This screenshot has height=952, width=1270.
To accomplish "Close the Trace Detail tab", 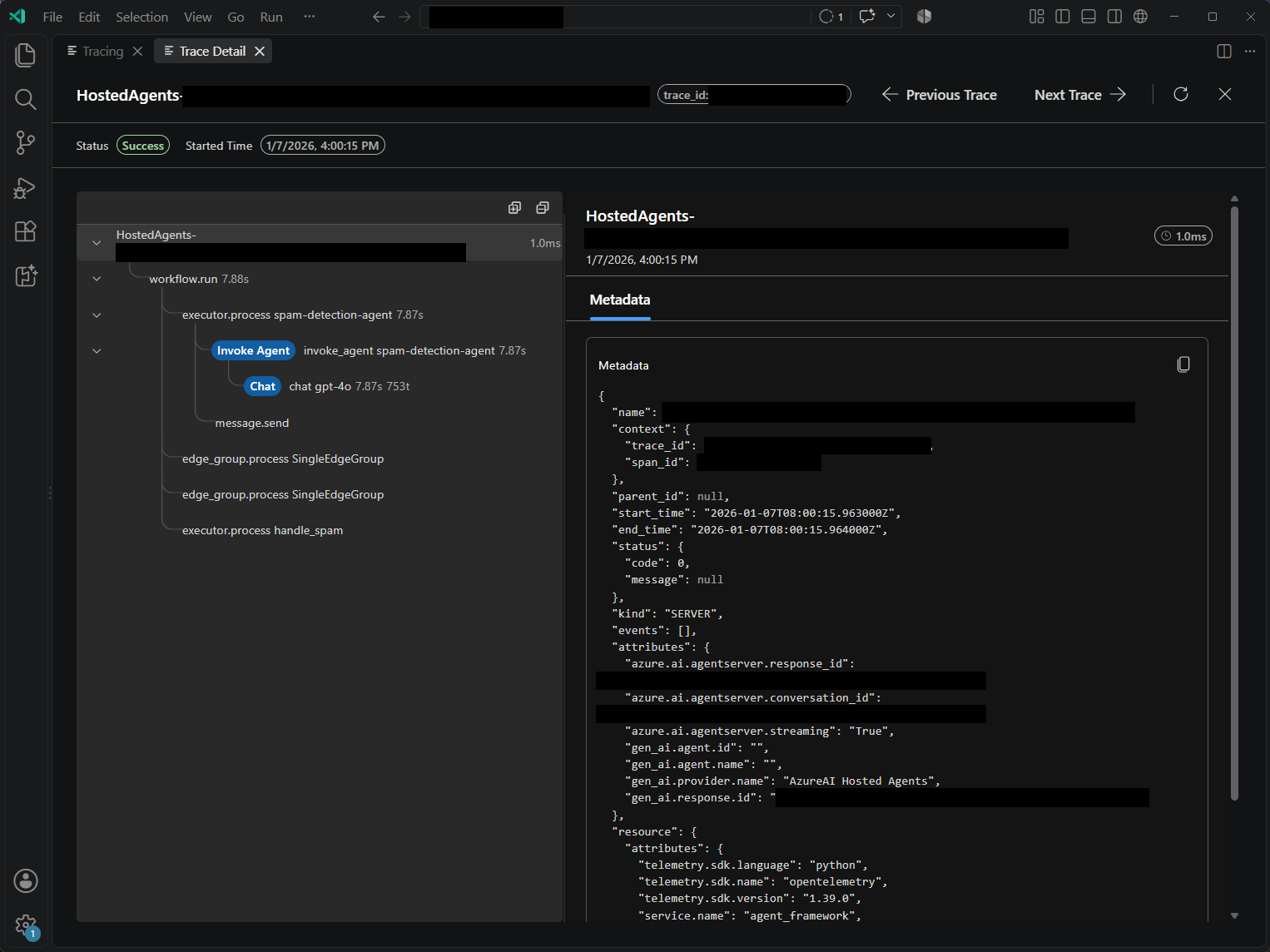I will coord(260,52).
